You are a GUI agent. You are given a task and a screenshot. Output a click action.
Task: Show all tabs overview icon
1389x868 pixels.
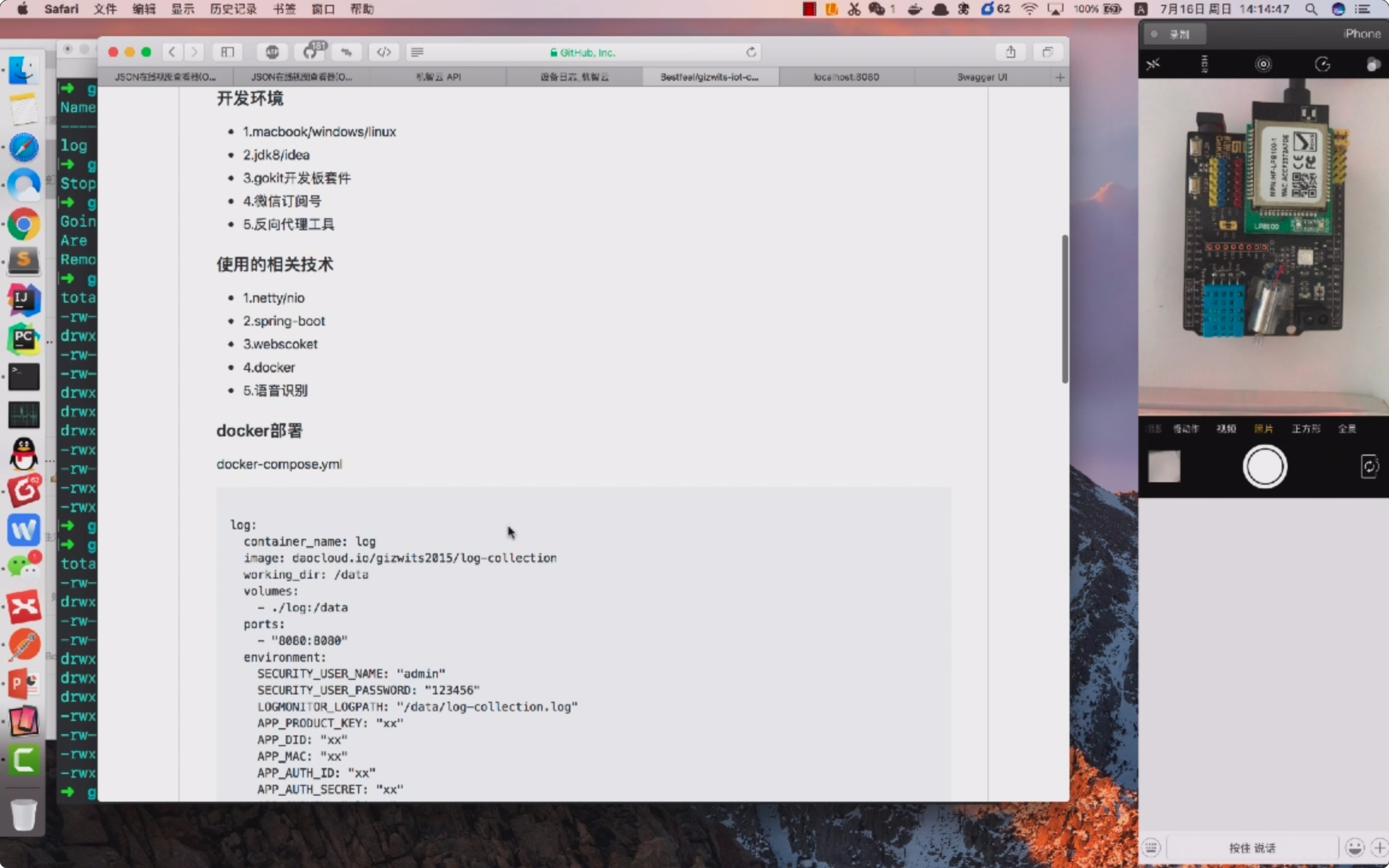click(x=1048, y=52)
